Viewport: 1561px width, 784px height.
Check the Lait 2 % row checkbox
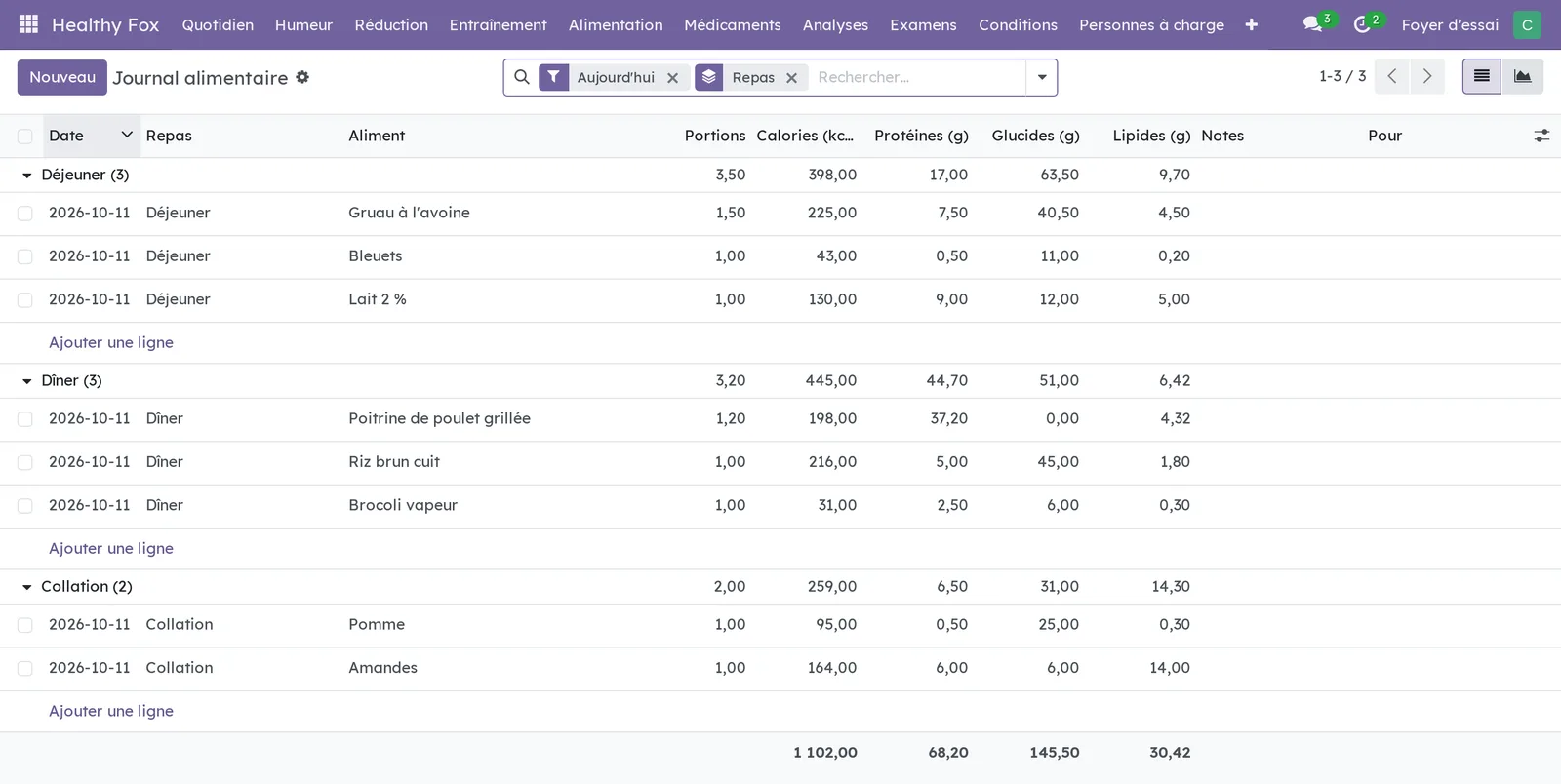[x=25, y=300]
